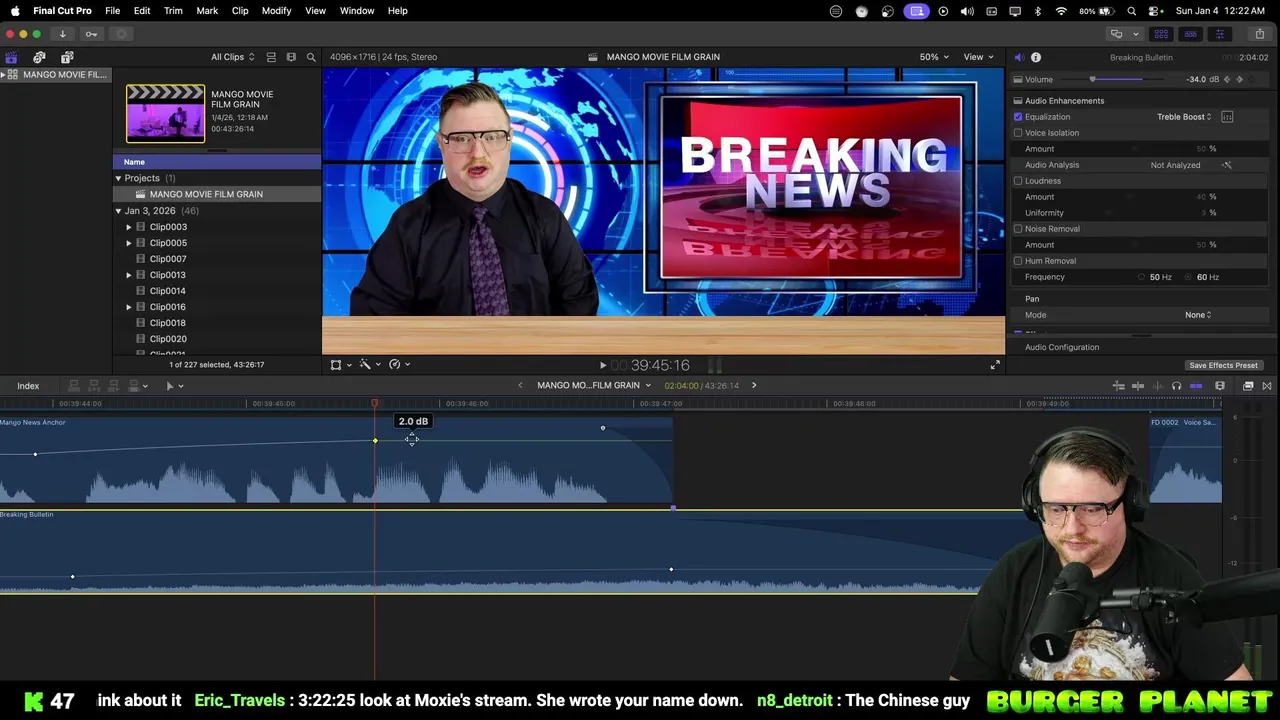Toggle the Equalization checkbox
This screenshot has width=1280, height=720.
click(1018, 117)
